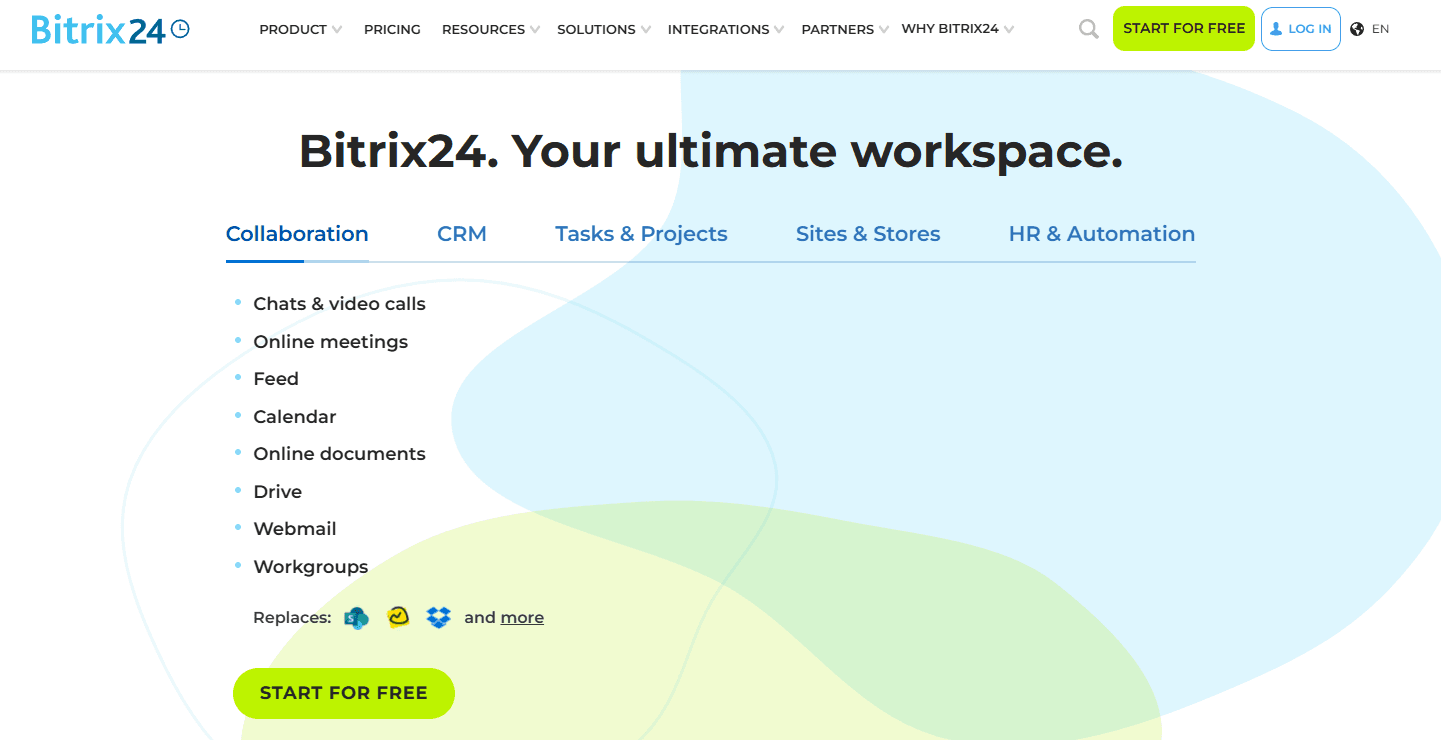The width and height of the screenshot is (1441, 740).
Task: Select the HR & Automation tab
Action: pos(1102,234)
